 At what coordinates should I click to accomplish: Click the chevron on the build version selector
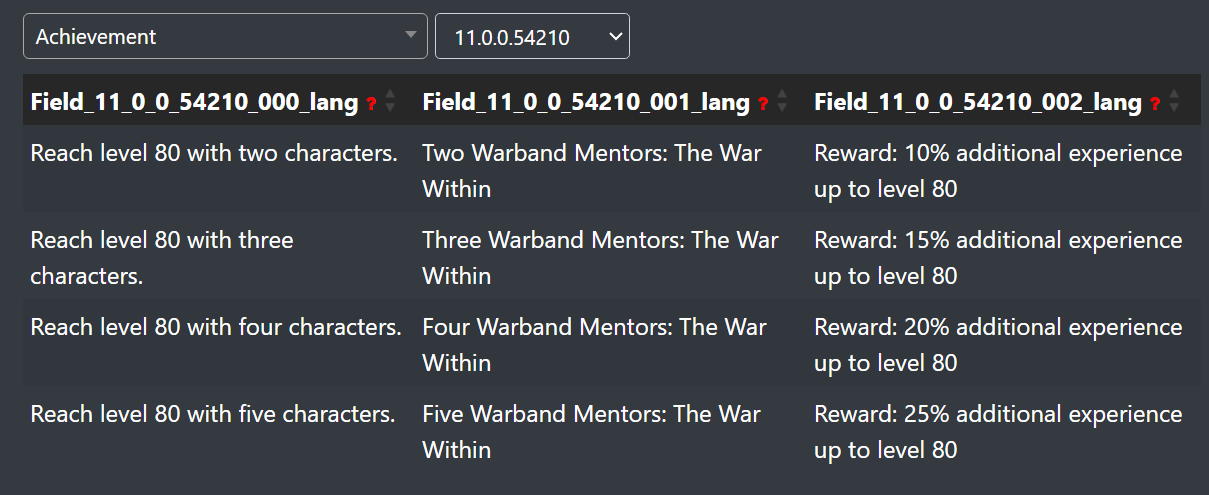pos(615,37)
